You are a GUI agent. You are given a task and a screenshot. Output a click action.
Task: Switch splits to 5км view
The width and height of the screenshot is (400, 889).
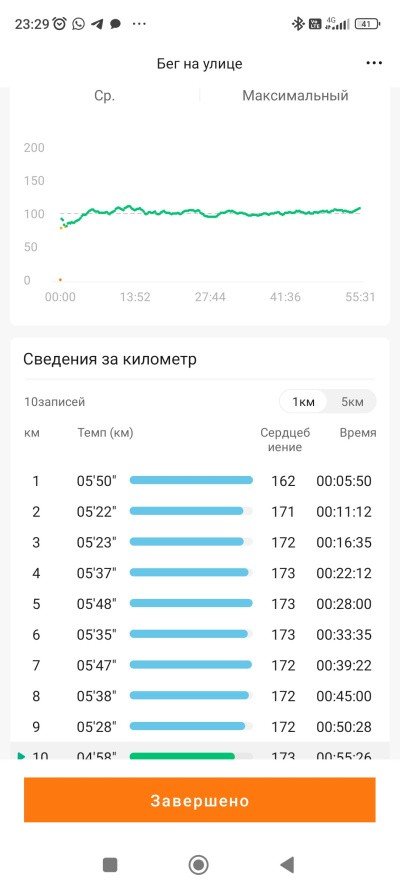[x=352, y=402]
